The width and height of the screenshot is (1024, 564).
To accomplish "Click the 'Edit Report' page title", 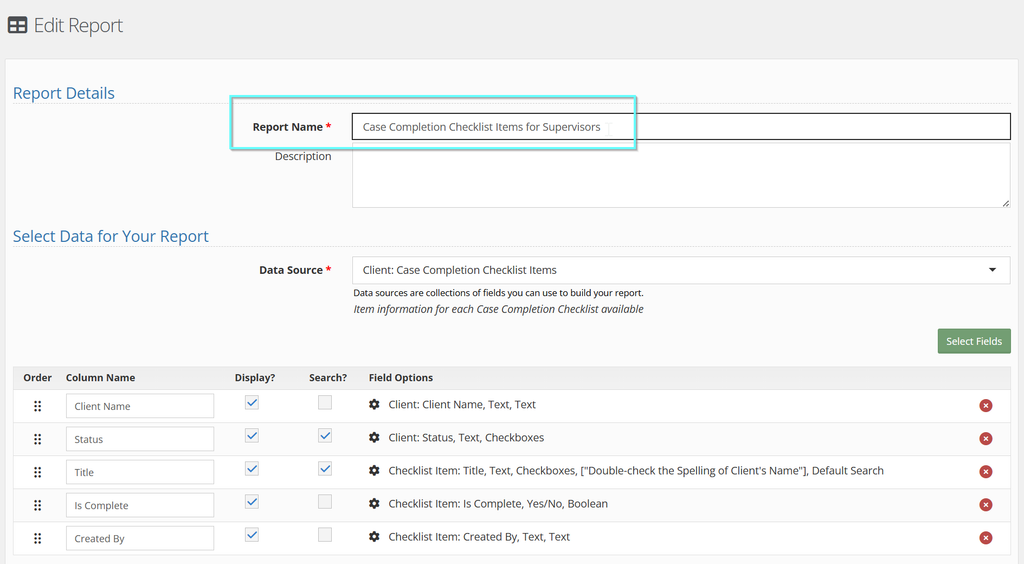I will 78,25.
